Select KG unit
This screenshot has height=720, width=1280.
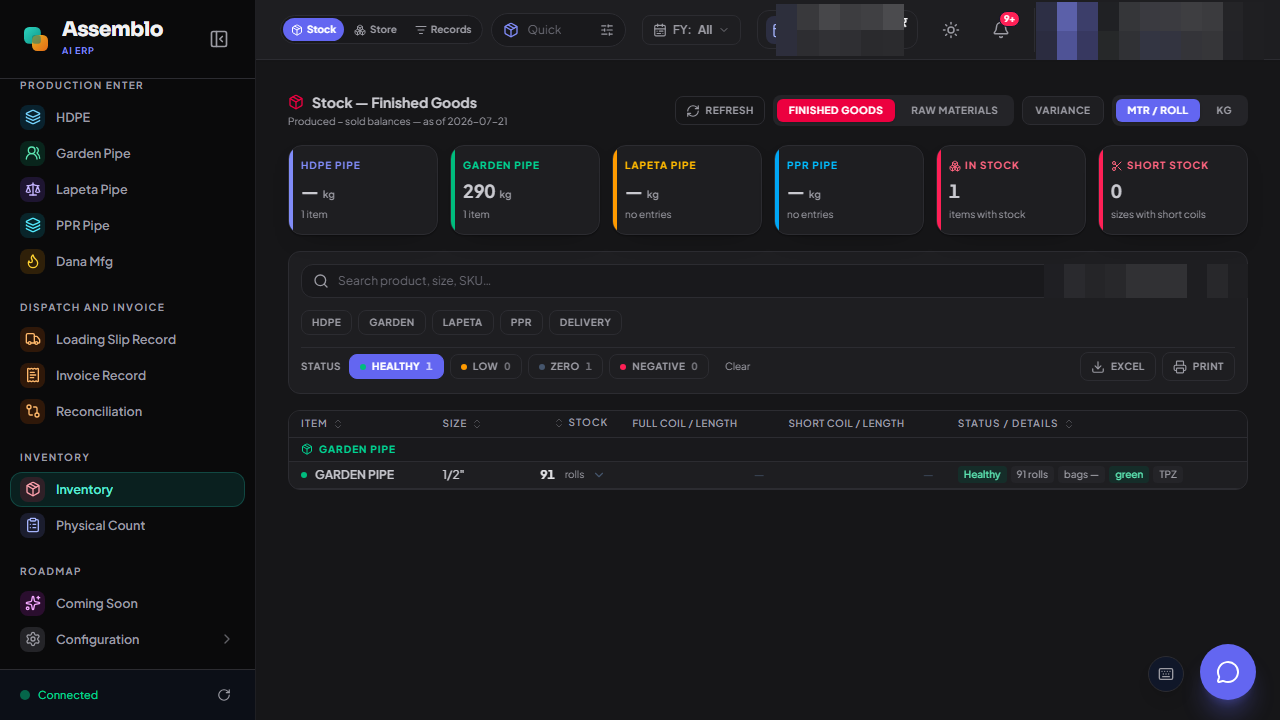(1223, 110)
